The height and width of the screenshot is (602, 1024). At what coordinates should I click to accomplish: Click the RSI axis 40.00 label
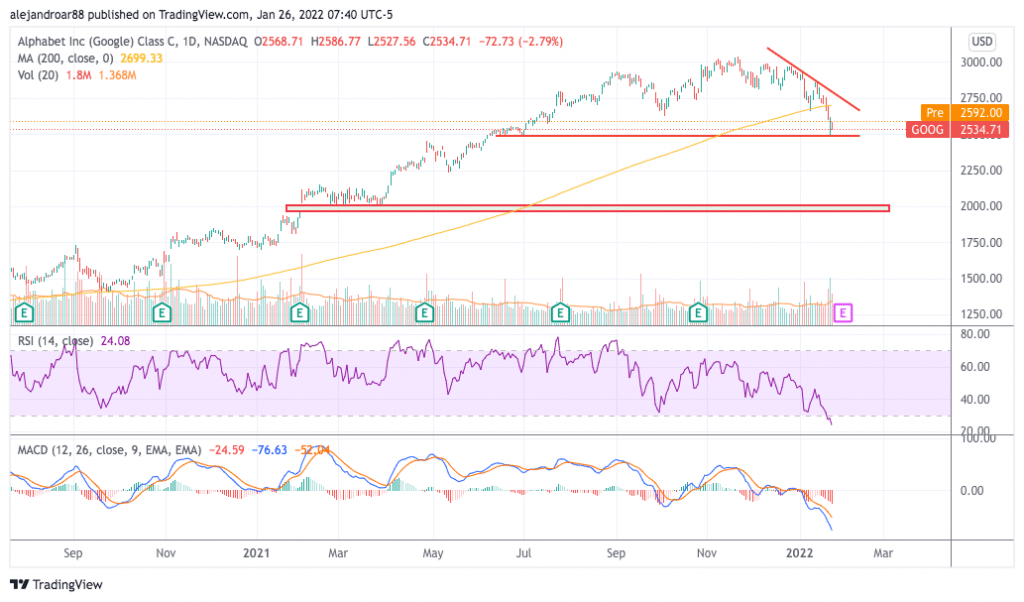(x=975, y=399)
